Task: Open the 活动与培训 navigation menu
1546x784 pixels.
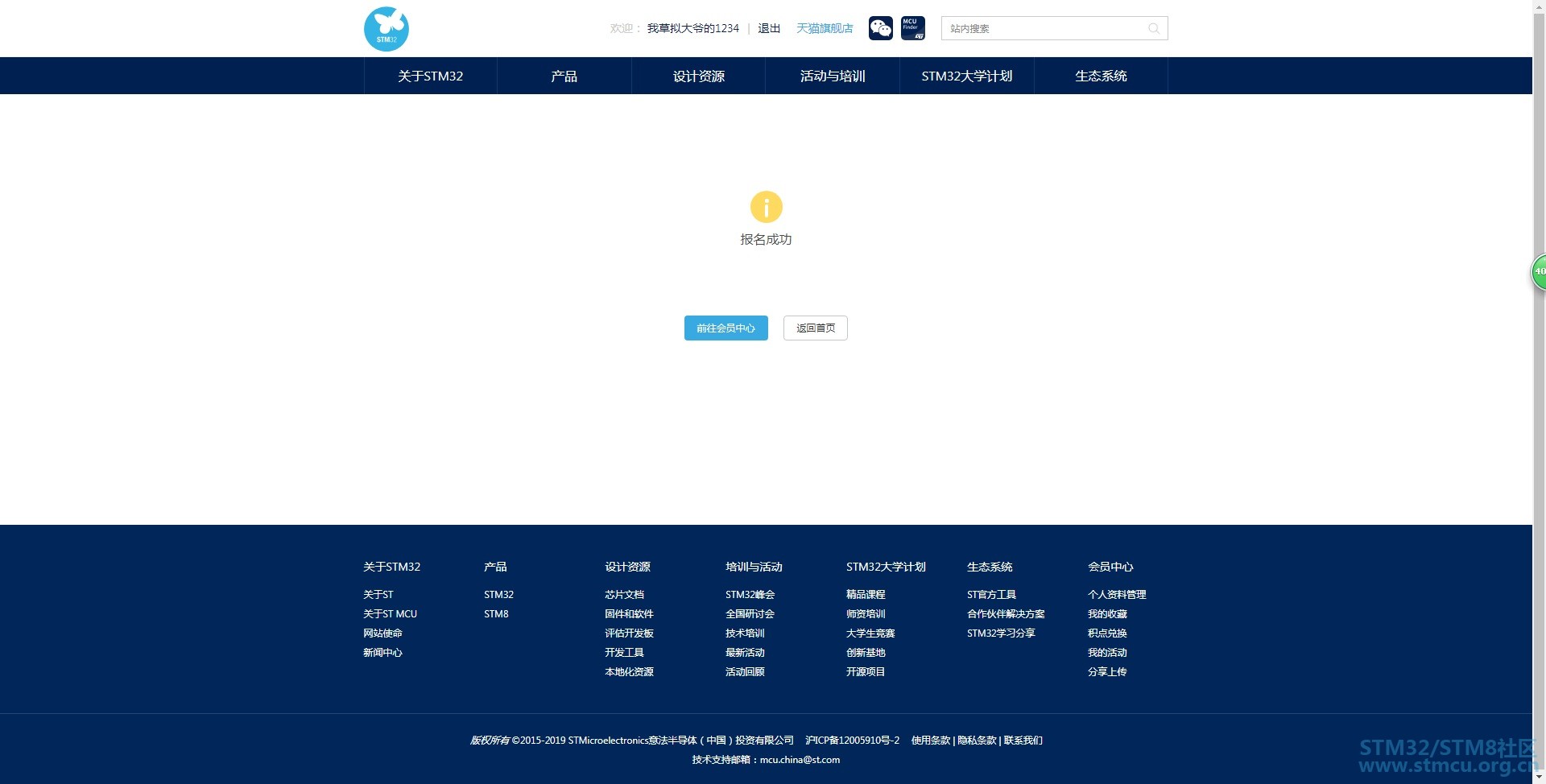Action: coord(833,76)
